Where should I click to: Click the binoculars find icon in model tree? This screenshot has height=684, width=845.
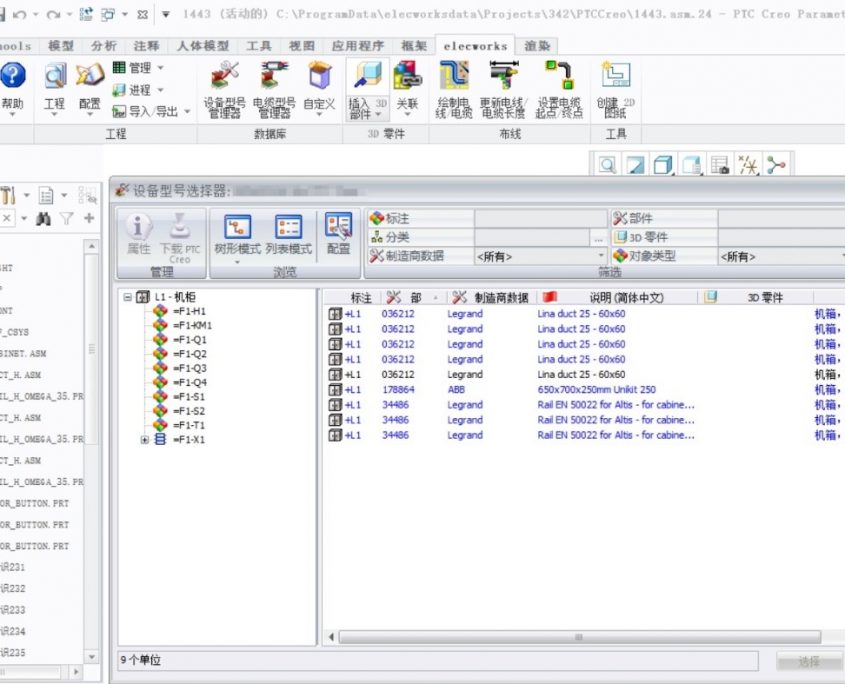pos(44,218)
